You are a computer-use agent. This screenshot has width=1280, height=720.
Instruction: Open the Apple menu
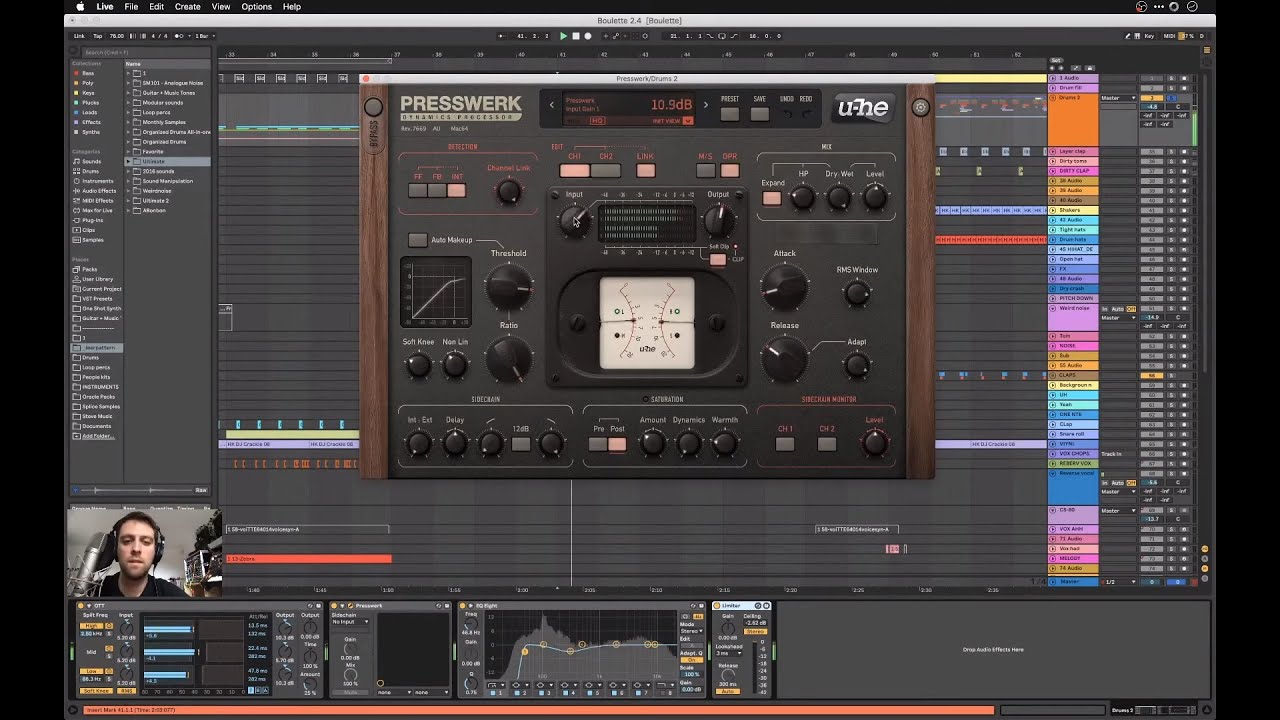tap(81, 7)
